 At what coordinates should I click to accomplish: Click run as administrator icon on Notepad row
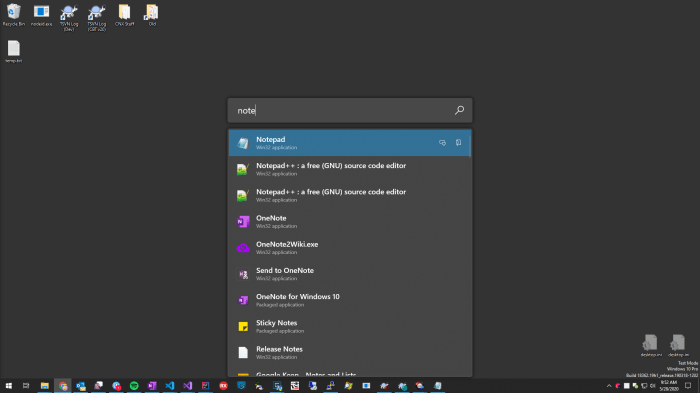pos(442,143)
